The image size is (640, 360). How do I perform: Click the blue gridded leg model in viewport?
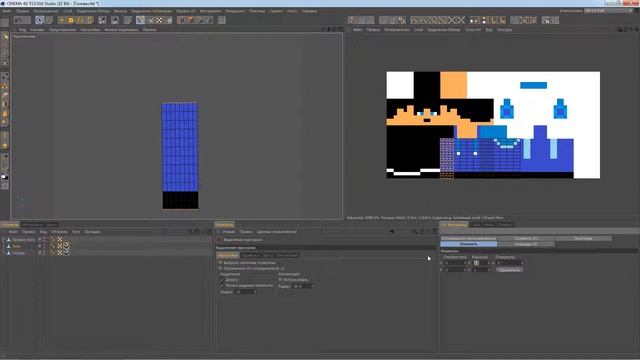(180, 156)
